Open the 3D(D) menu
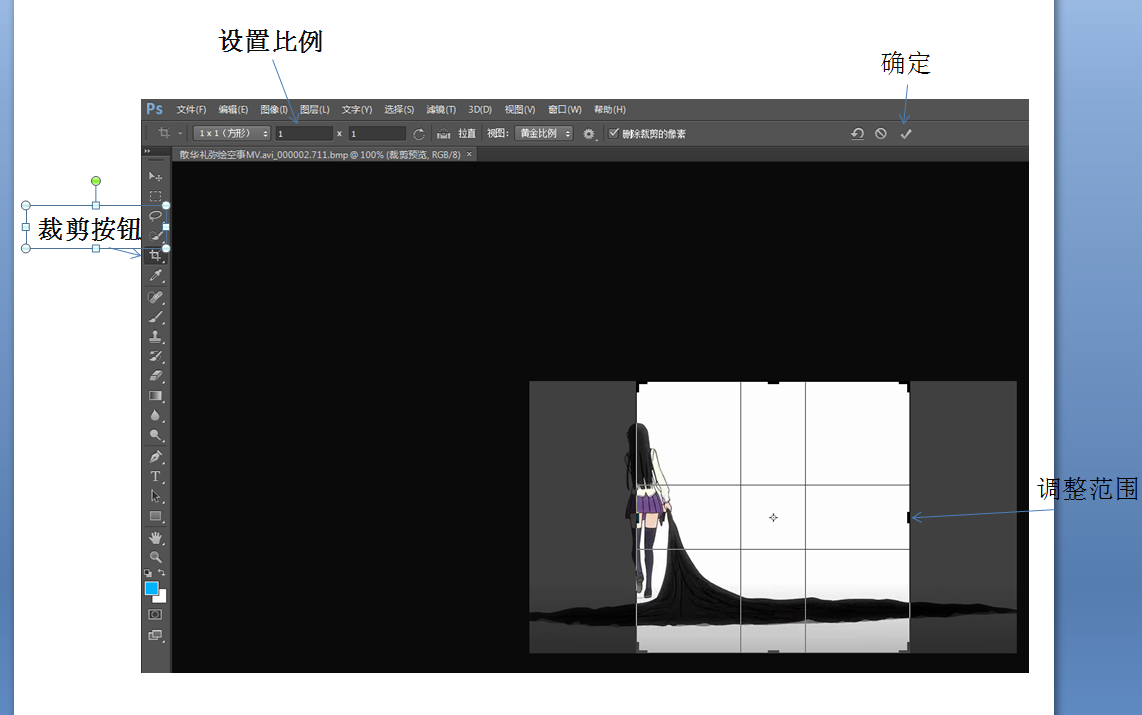 pos(480,109)
